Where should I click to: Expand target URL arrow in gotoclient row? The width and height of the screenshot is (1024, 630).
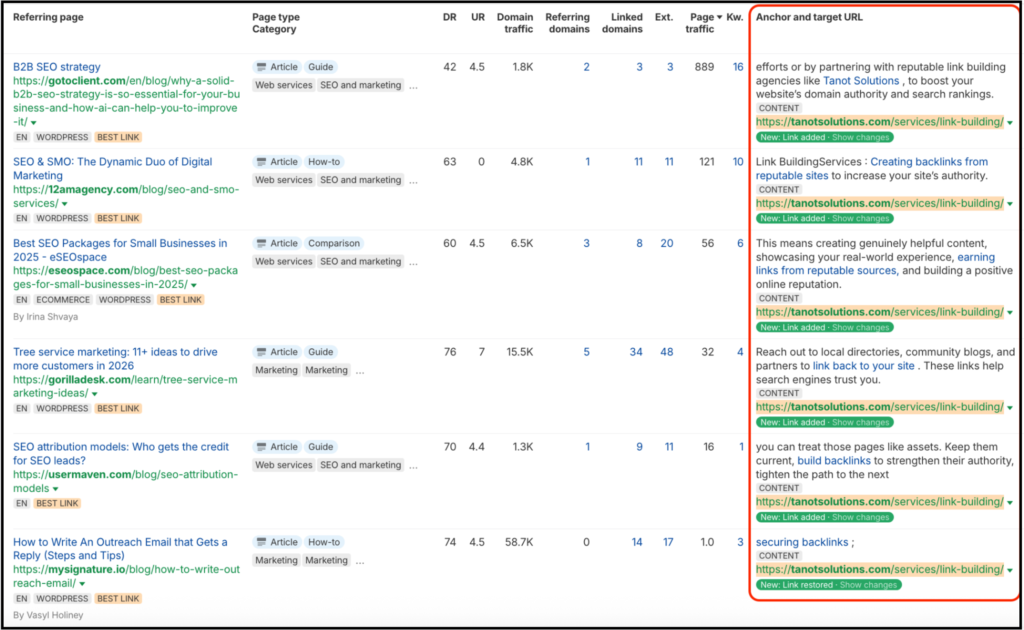click(1010, 123)
